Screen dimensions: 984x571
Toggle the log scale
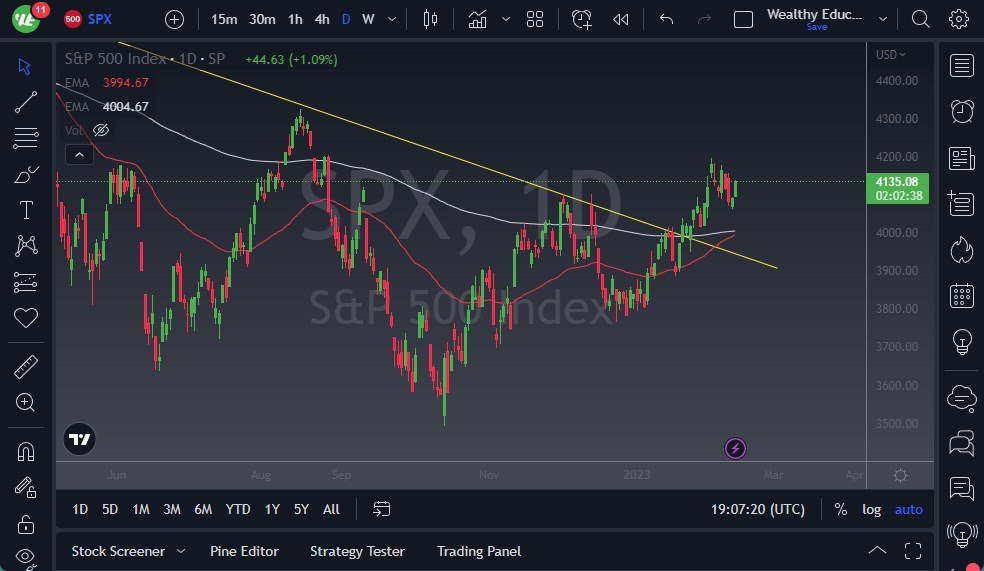tap(872, 509)
